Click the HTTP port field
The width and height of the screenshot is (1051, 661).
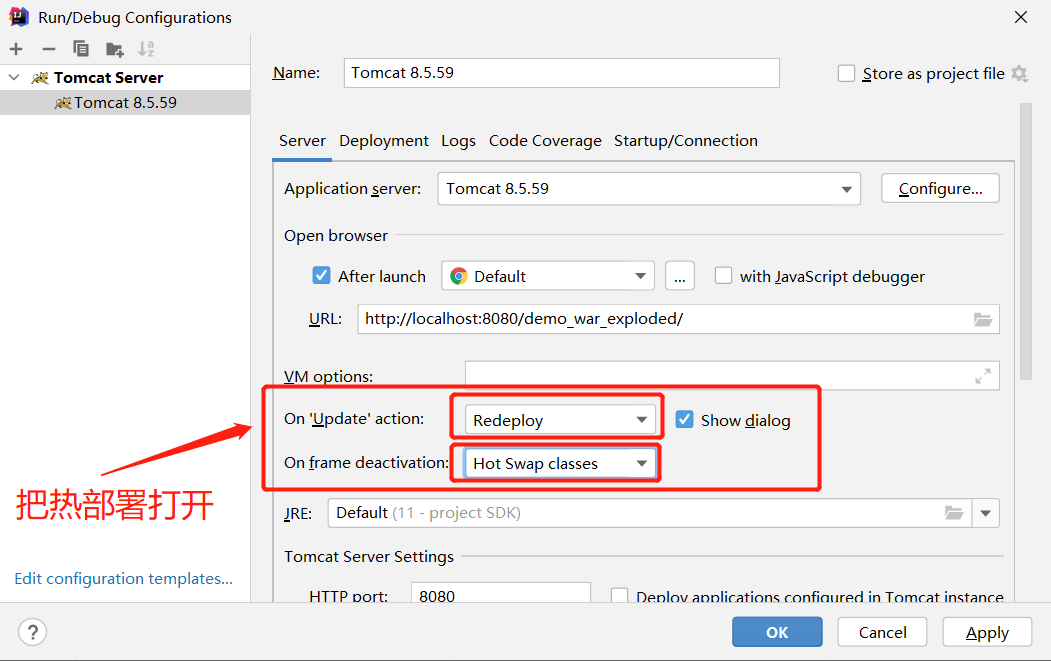point(501,594)
